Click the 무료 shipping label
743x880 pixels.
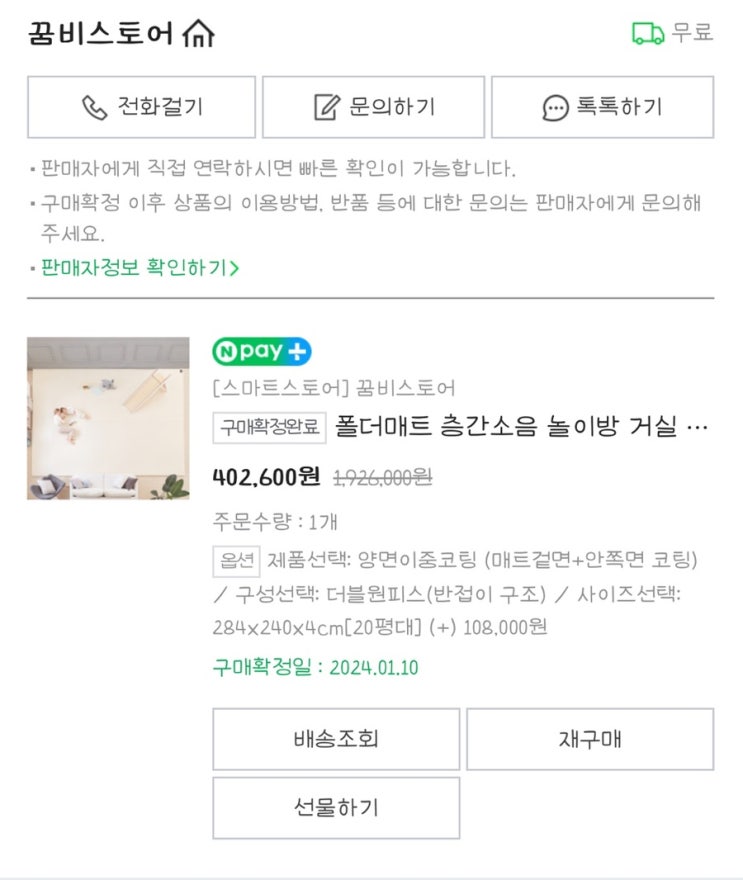(692, 32)
